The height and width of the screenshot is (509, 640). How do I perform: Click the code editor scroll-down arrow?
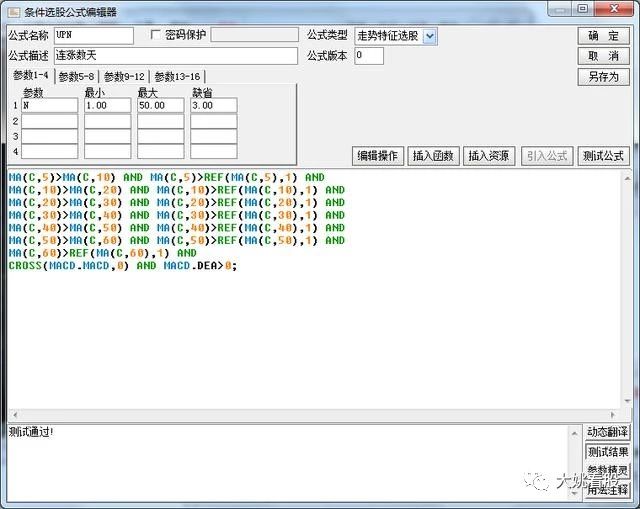(x=627, y=401)
